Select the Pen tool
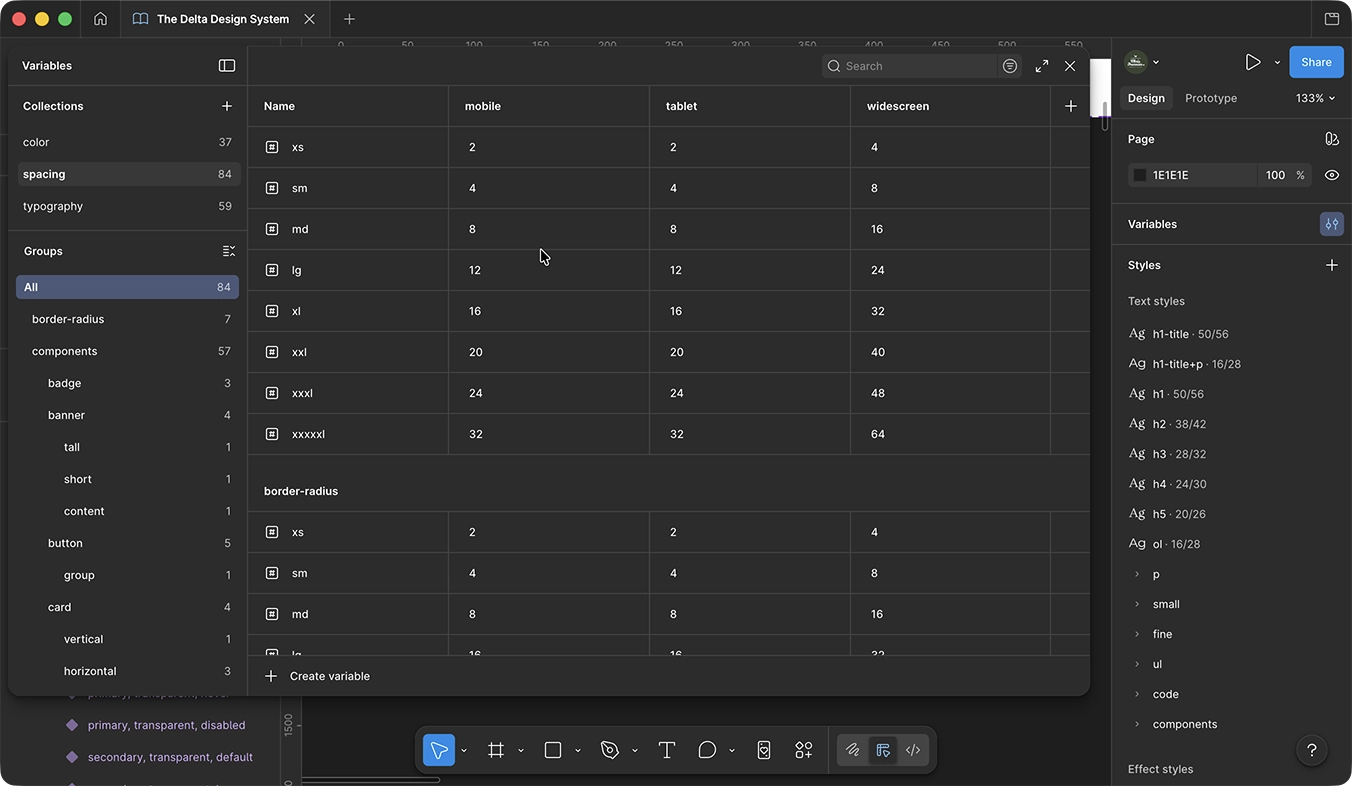 609,750
